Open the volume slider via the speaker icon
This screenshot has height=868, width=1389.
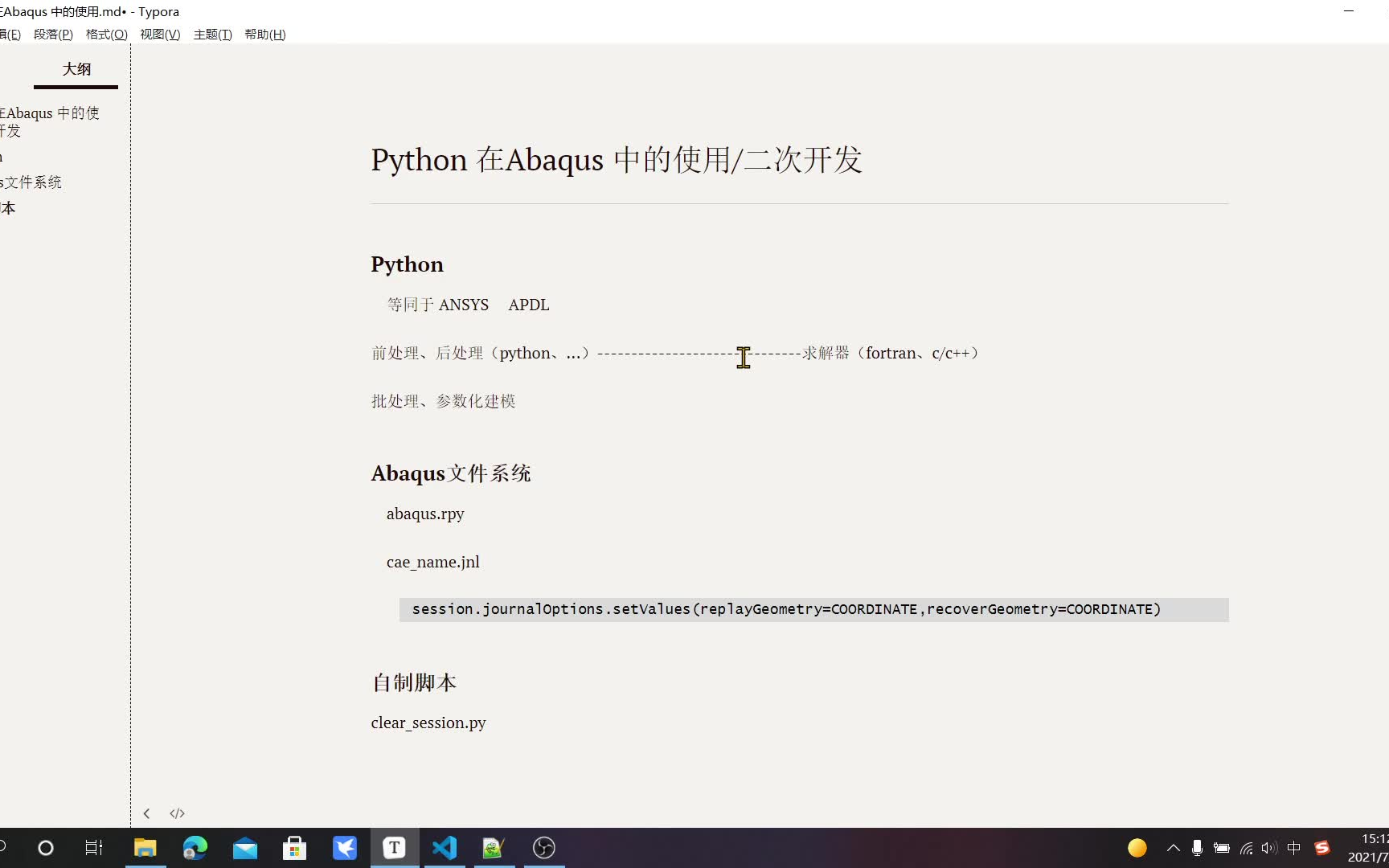pos(1268,848)
